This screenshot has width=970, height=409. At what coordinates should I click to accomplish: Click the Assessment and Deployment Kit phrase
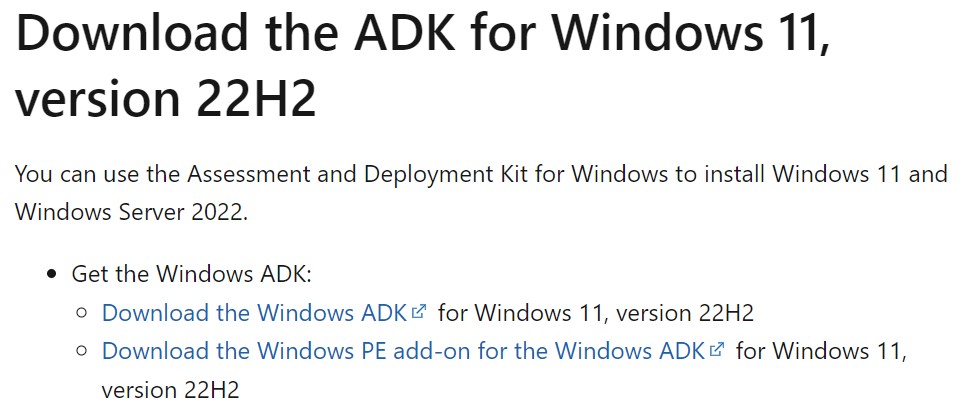click(x=357, y=174)
